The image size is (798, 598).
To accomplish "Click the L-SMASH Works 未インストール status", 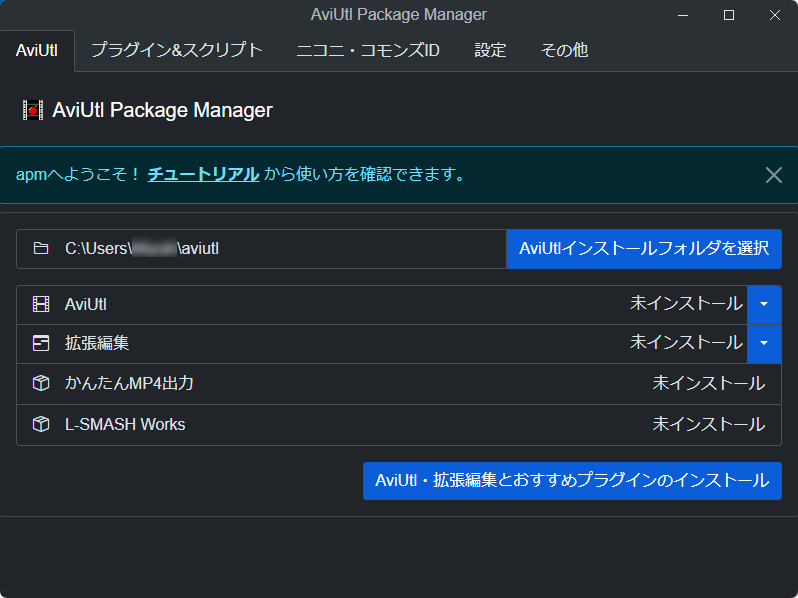I will (x=708, y=424).
